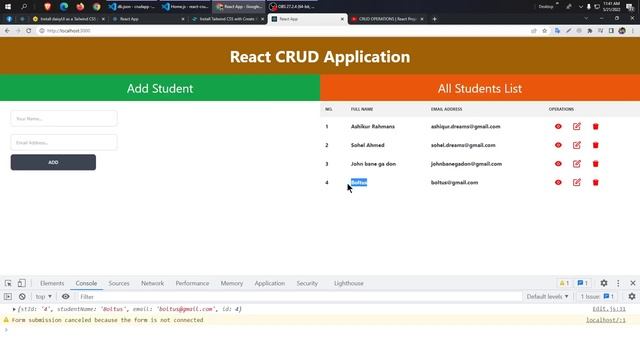Viewport: 640px width, 360px height.
Task: Clear the console
Action: pyautogui.click(x=22, y=297)
